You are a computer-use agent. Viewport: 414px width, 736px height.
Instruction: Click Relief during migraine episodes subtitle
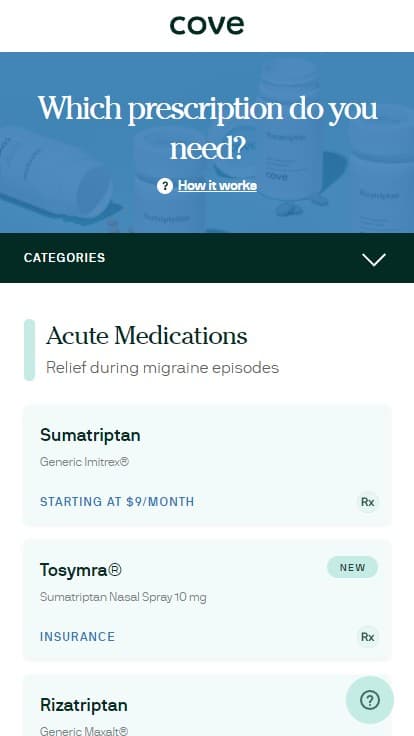tap(162, 368)
